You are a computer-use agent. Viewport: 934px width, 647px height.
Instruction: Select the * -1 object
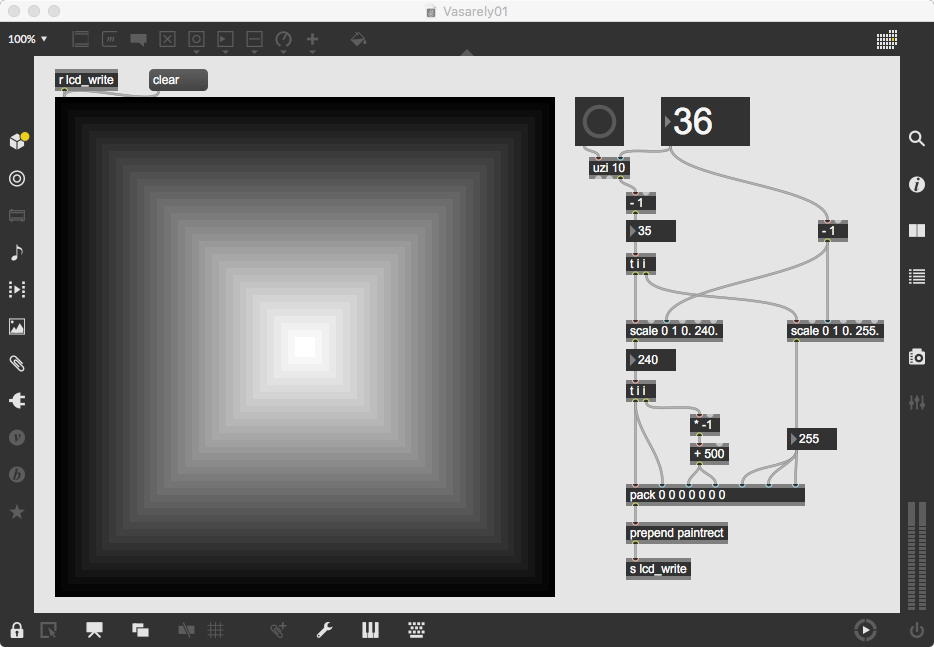705,424
